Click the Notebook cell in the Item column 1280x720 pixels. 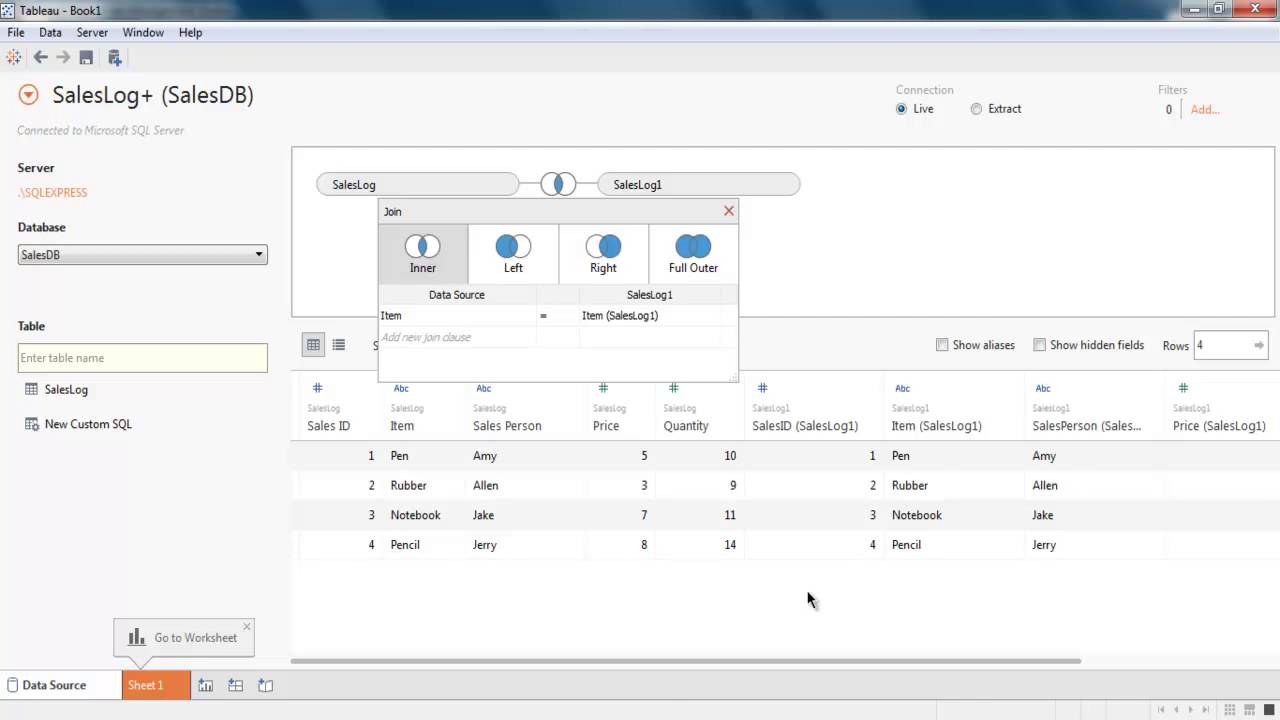click(x=415, y=515)
